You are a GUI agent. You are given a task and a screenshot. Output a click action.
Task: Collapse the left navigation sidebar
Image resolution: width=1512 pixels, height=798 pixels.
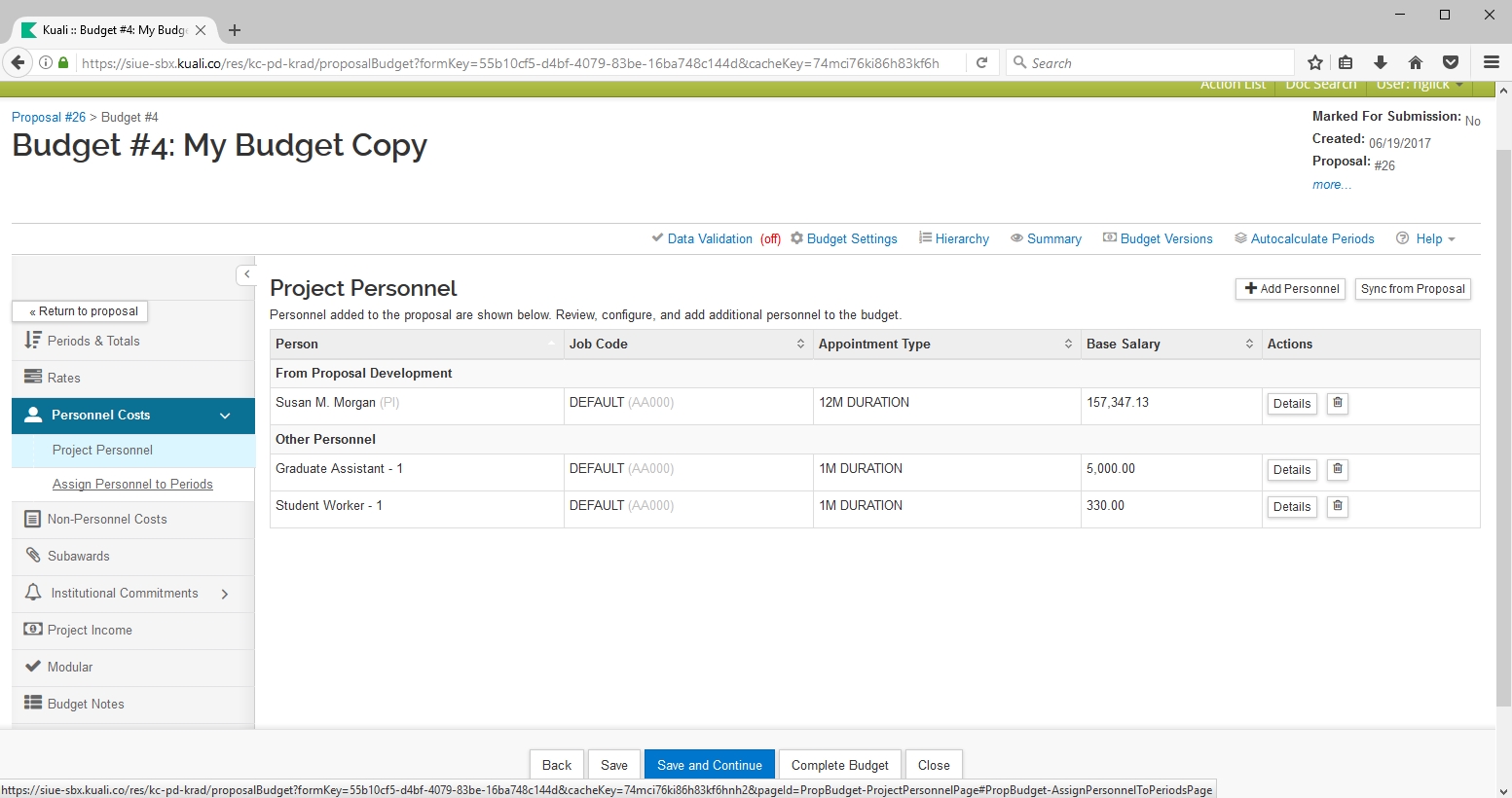pos(246,275)
